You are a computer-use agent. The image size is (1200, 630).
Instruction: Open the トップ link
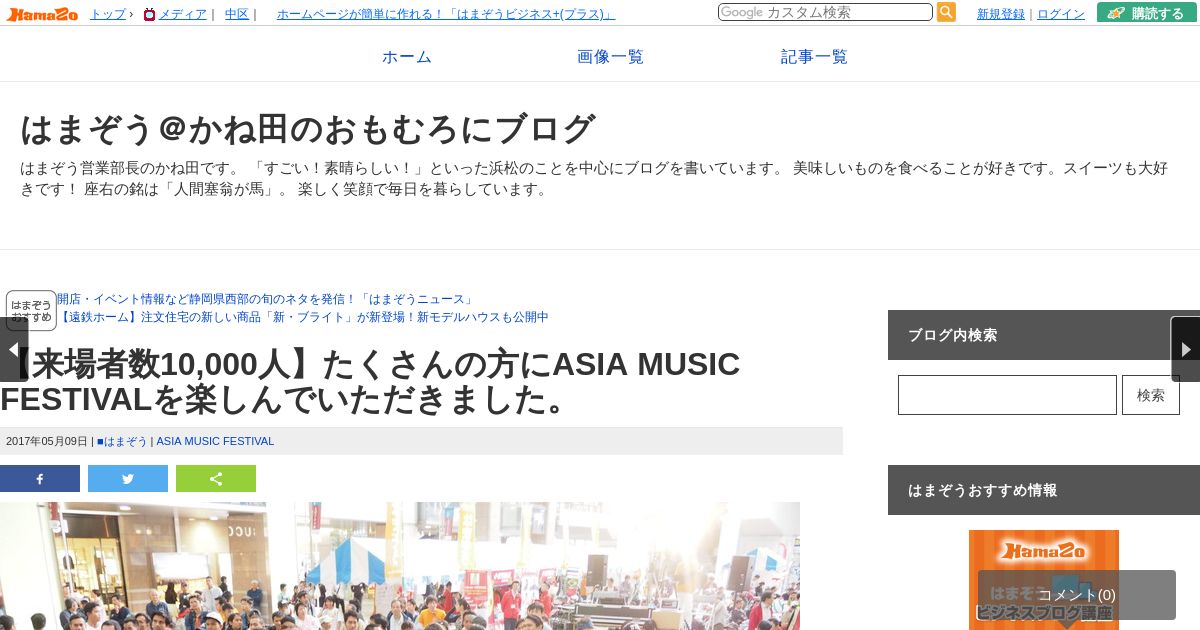(x=108, y=14)
